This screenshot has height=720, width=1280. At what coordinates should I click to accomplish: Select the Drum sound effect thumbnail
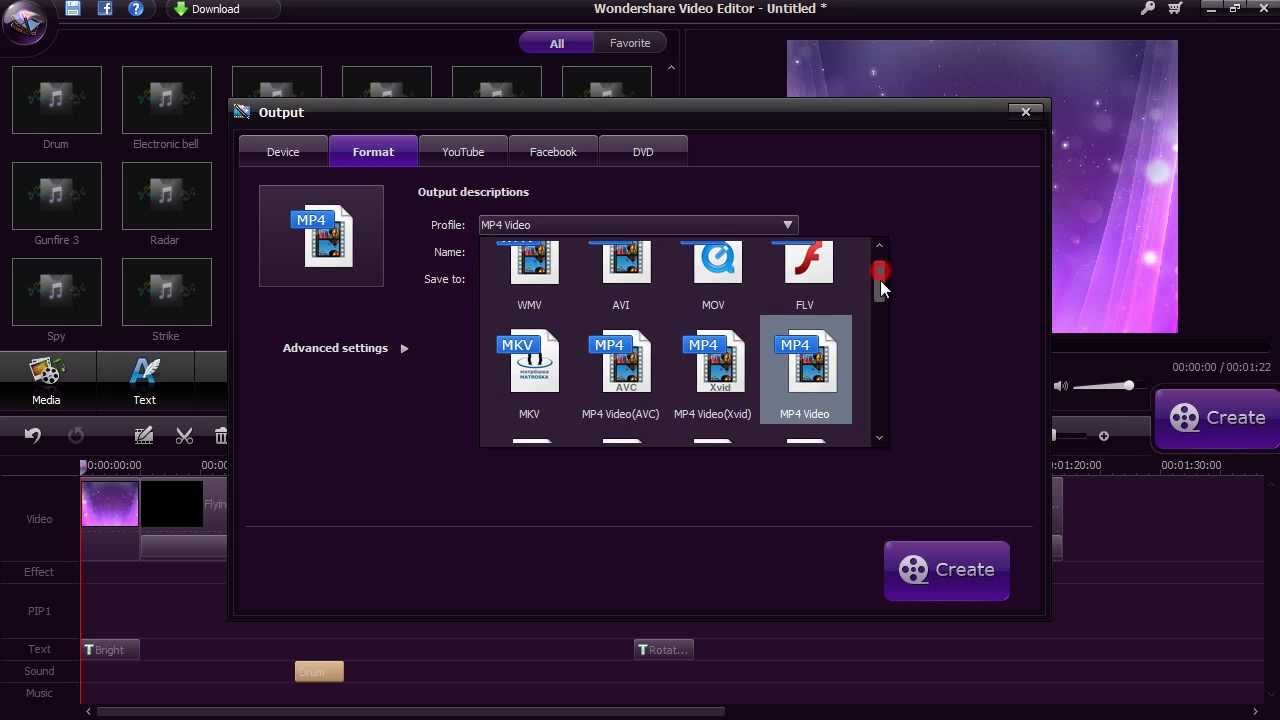(x=57, y=100)
